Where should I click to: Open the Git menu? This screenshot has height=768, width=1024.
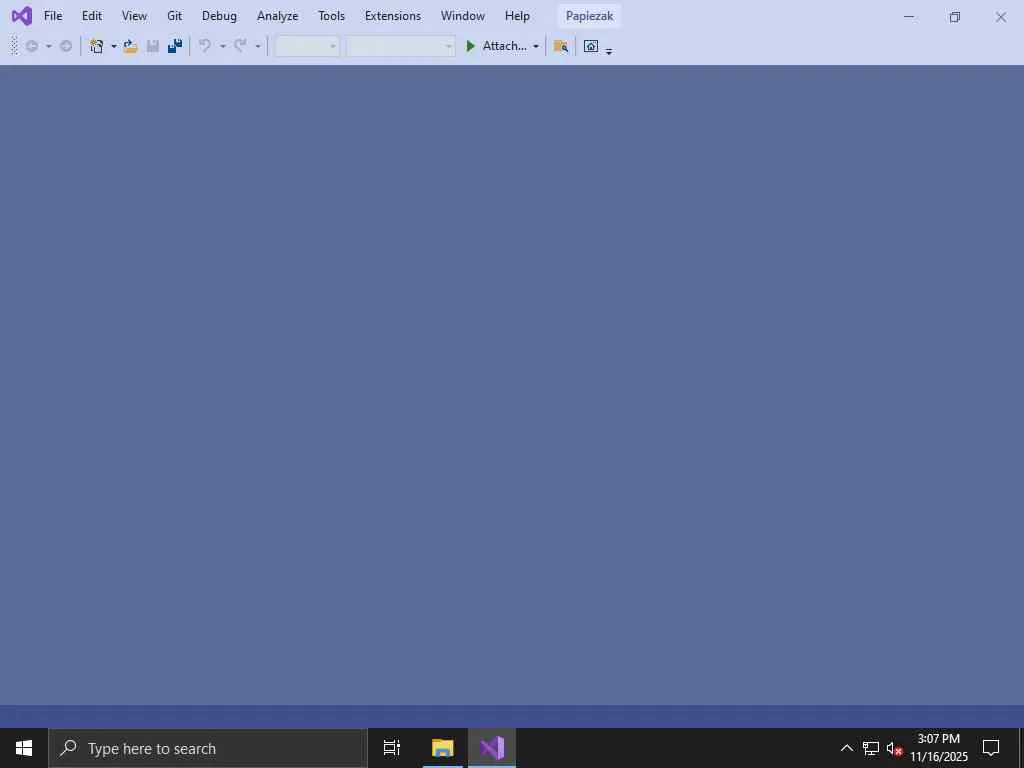[174, 16]
